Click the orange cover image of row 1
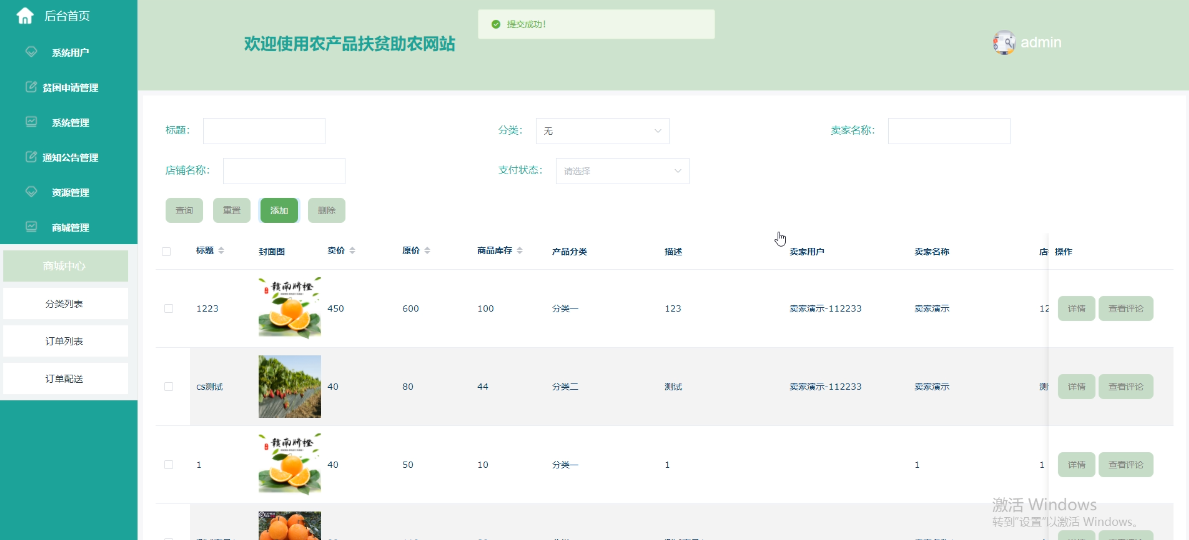Viewport: 1189px width, 540px height. [x=290, y=464]
